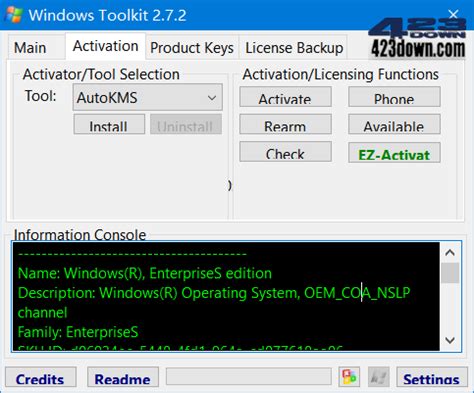Close the Windows Toolkit window
This screenshot has height=393, width=474.
click(x=453, y=14)
